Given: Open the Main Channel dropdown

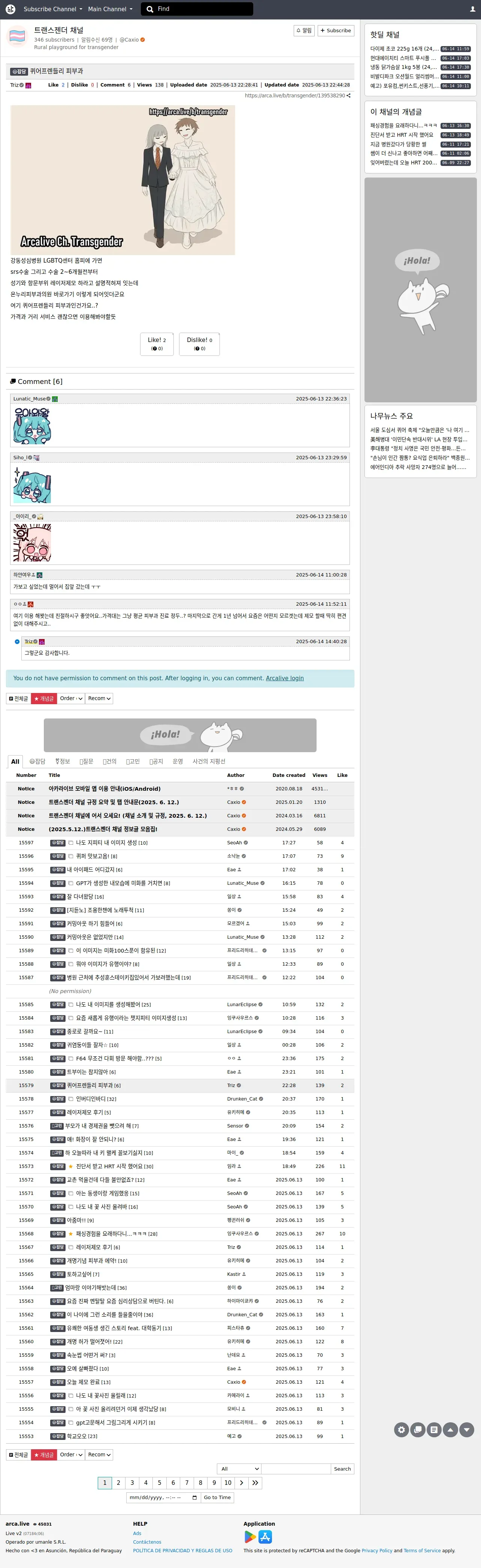Looking at the screenshot, I should click(x=110, y=9).
